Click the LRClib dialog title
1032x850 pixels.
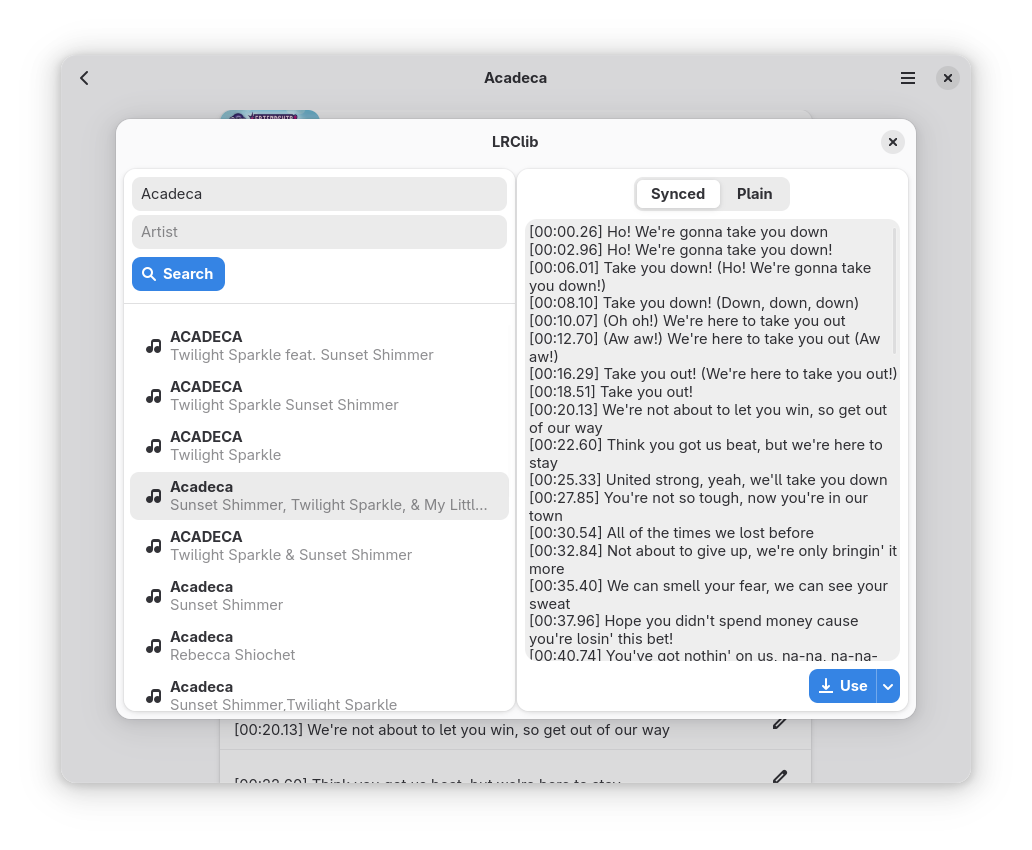[515, 142]
